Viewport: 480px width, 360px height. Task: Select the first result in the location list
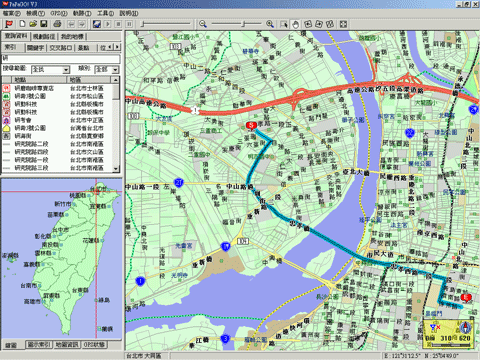click(57, 88)
